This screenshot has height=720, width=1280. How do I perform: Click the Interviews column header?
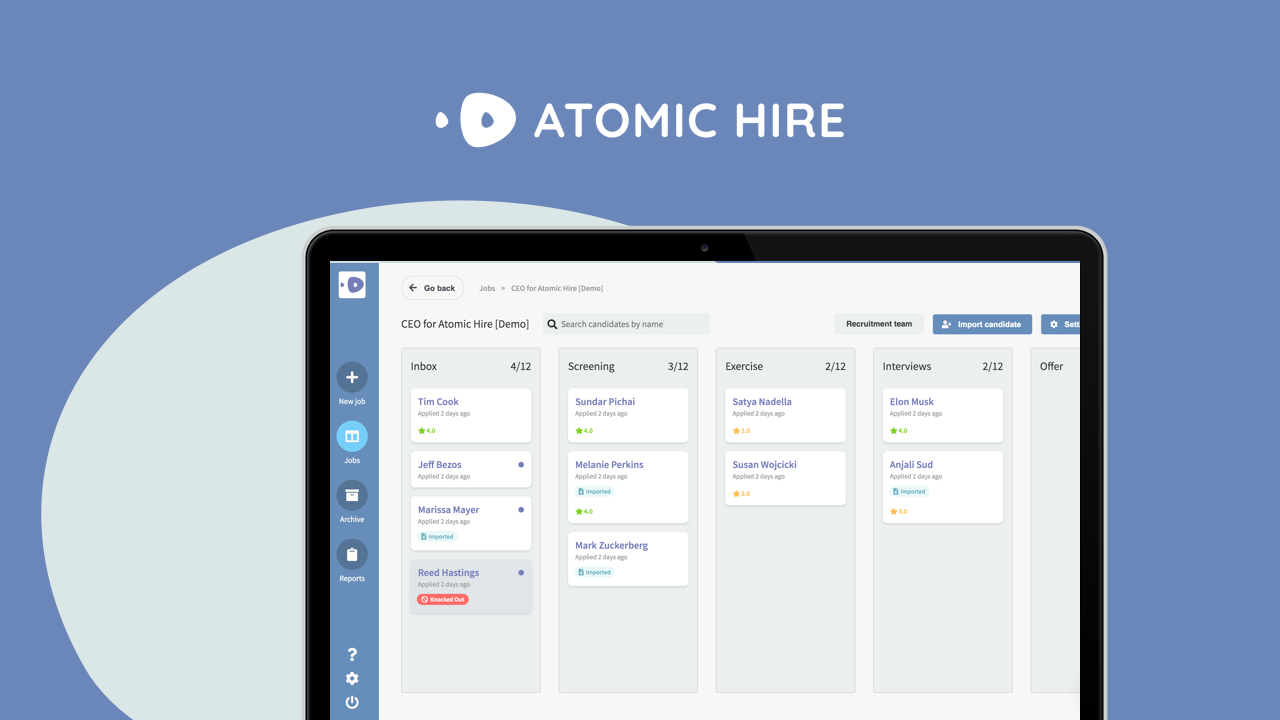coord(907,367)
